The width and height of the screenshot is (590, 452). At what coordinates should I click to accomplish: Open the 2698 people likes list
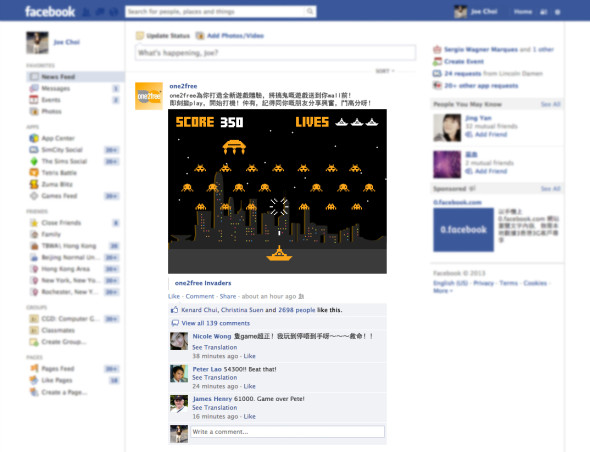click(x=297, y=310)
